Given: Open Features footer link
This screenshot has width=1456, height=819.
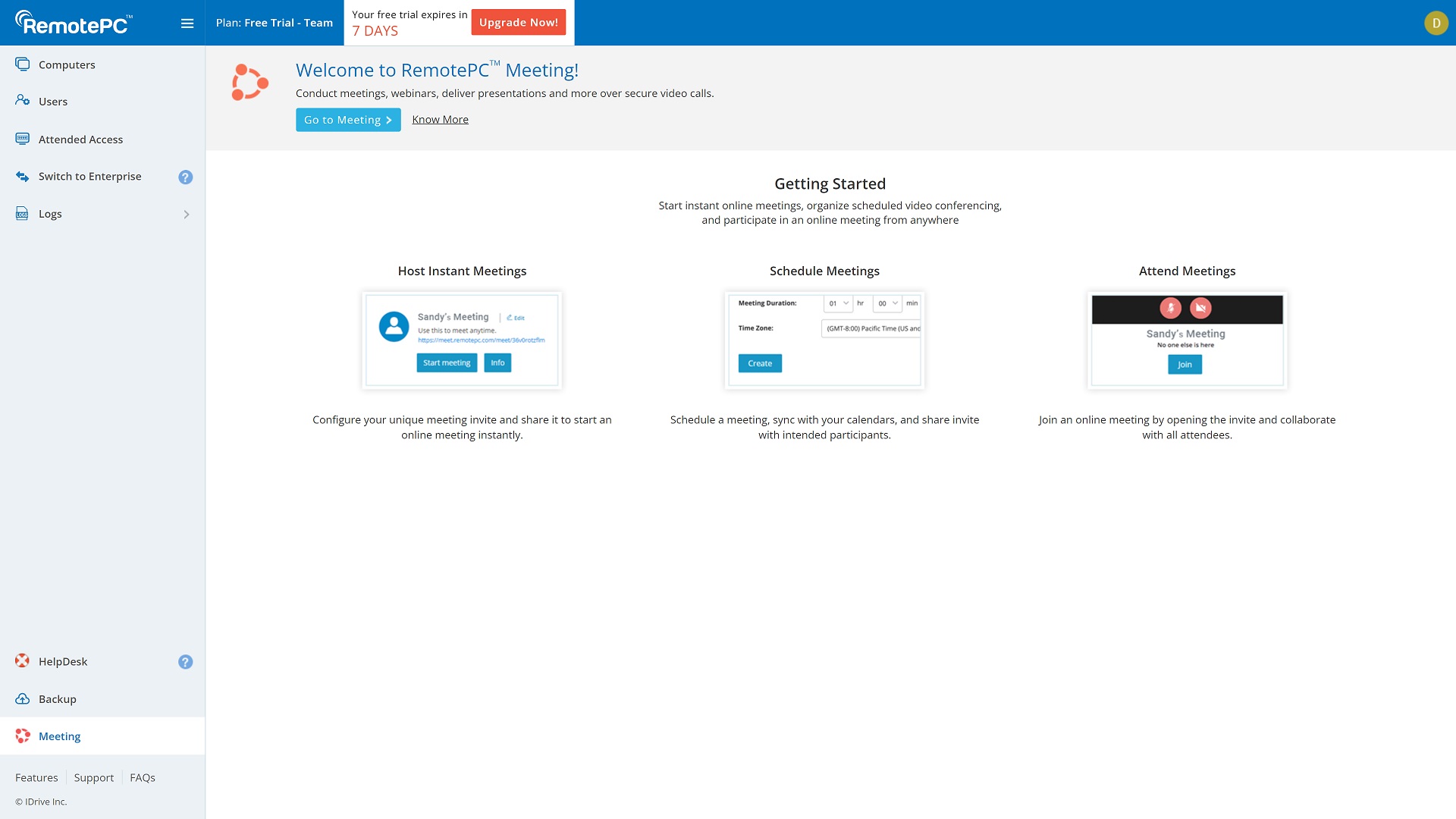Looking at the screenshot, I should 36,777.
